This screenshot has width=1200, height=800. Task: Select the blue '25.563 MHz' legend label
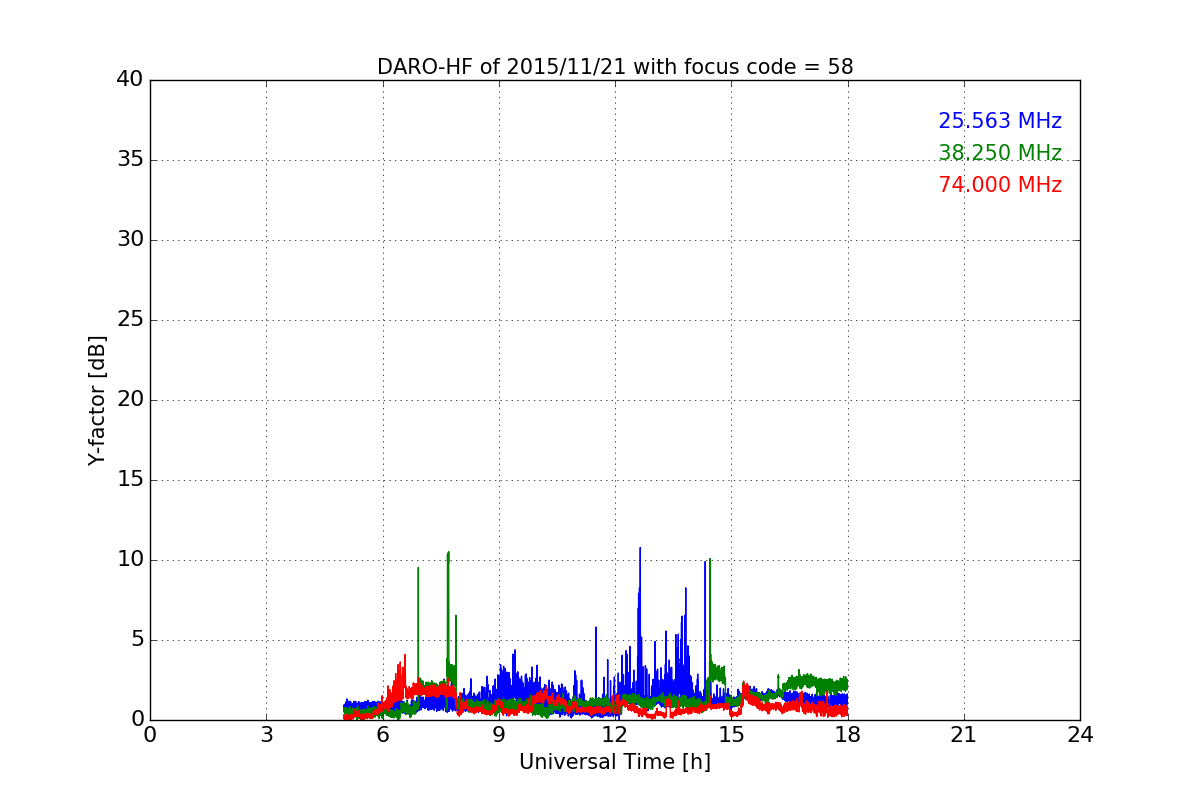[1000, 121]
